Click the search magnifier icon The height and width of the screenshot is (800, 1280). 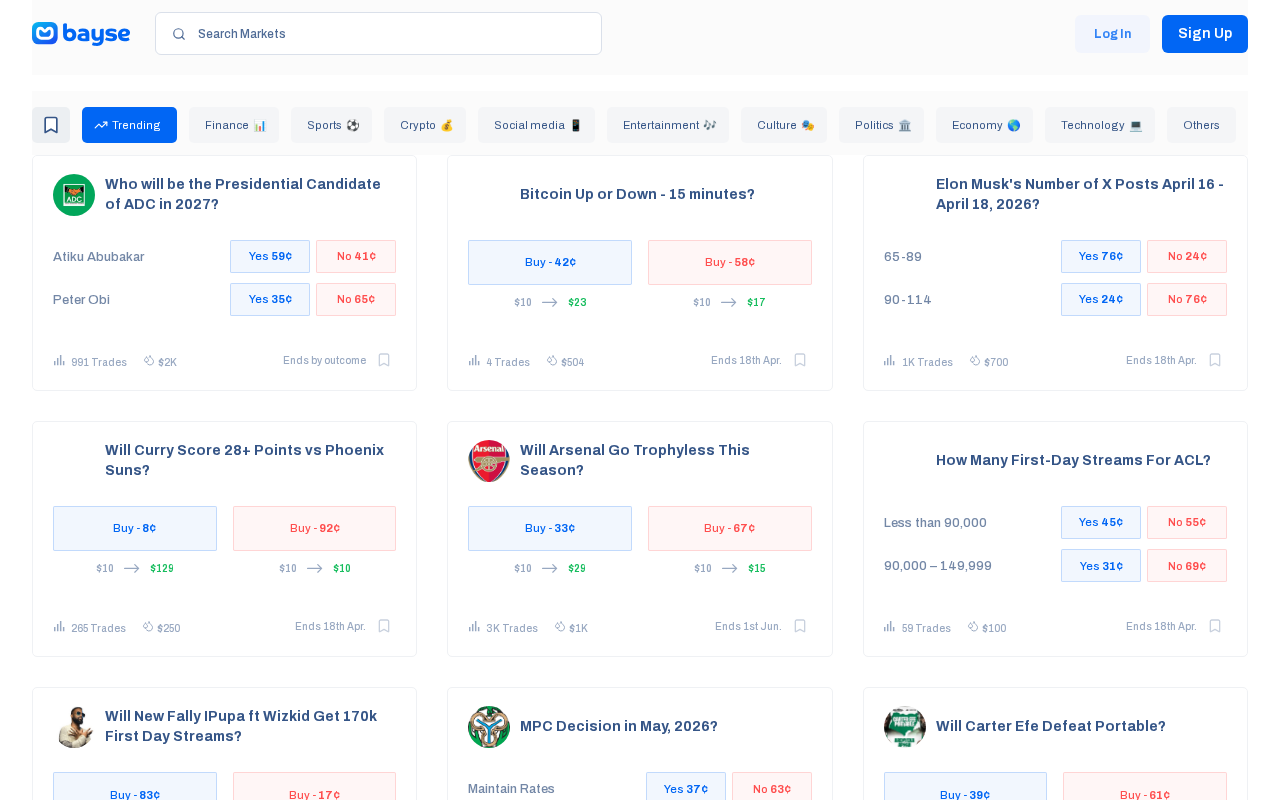179,34
